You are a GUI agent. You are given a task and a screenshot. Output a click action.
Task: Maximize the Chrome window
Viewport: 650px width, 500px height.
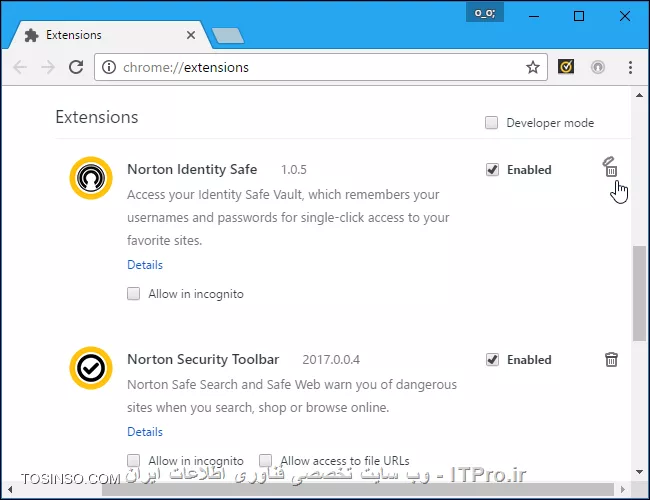579,16
